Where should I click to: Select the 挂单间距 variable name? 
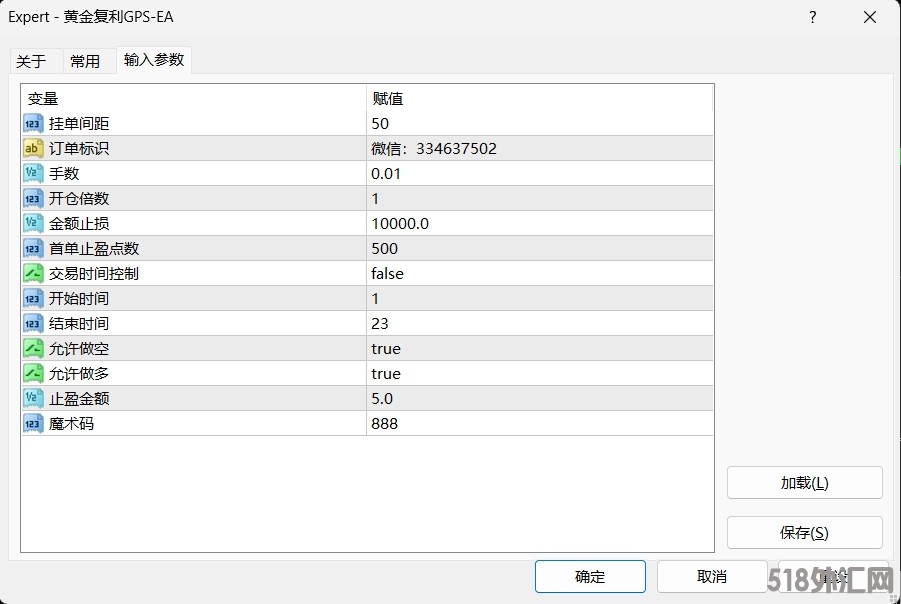(79, 124)
